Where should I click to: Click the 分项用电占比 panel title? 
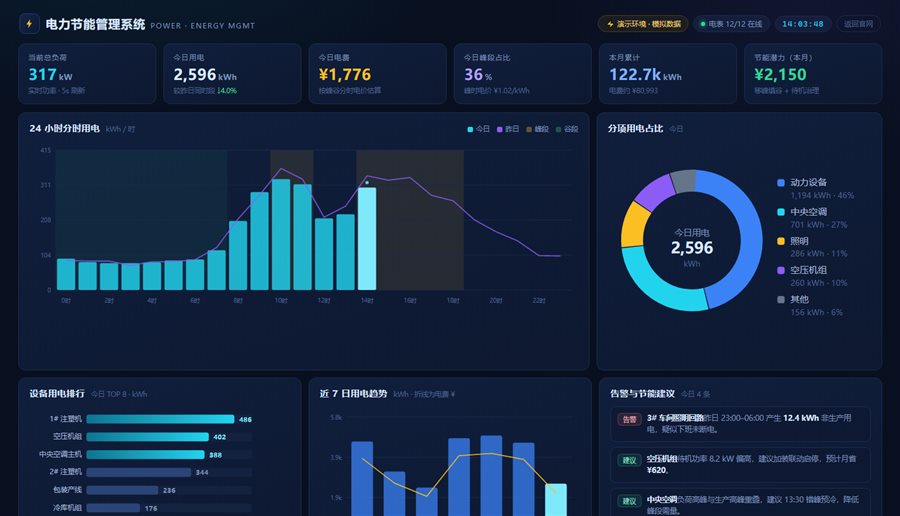pyautogui.click(x=635, y=129)
